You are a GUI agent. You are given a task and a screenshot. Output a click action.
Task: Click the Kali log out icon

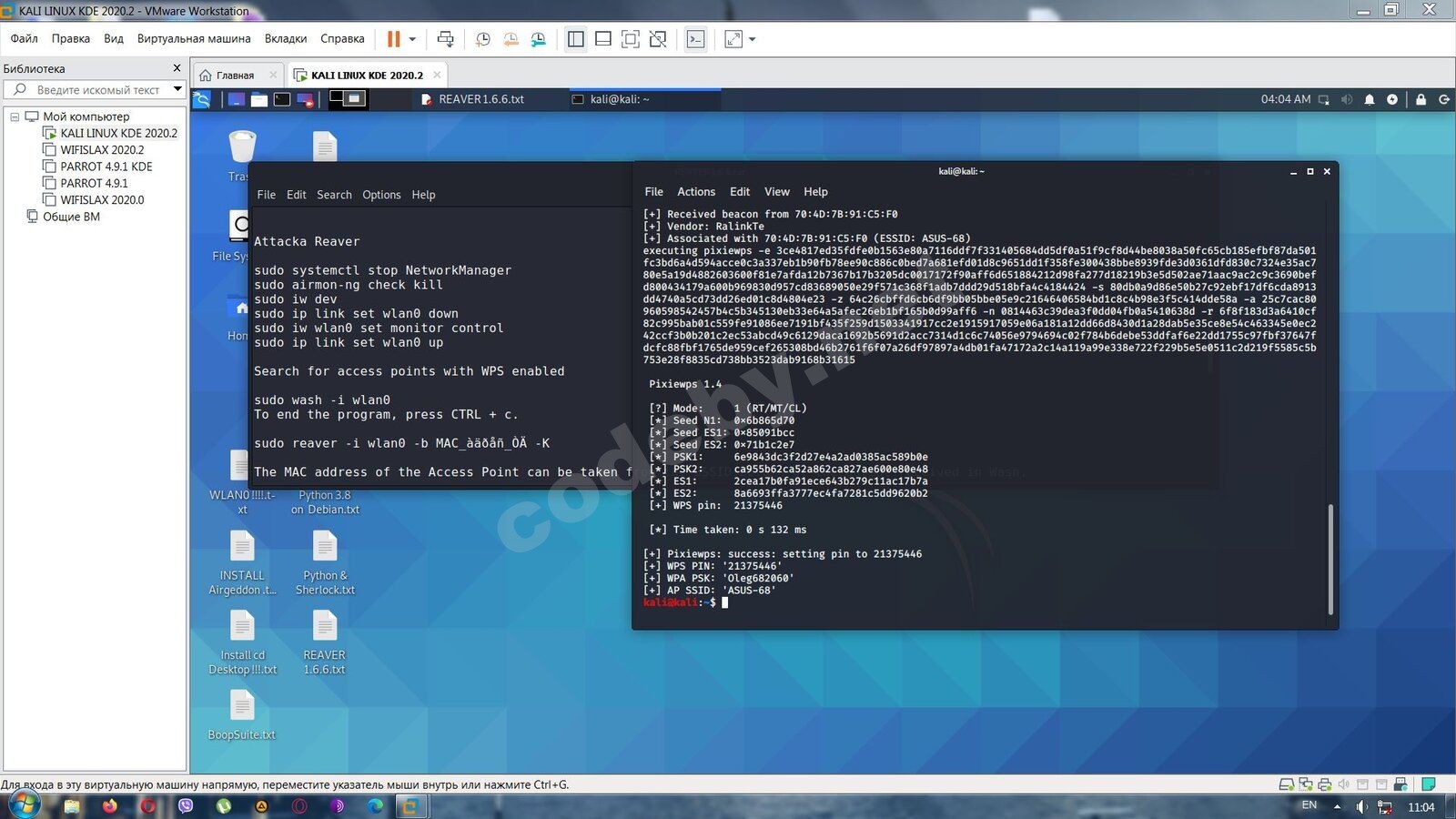[1443, 99]
